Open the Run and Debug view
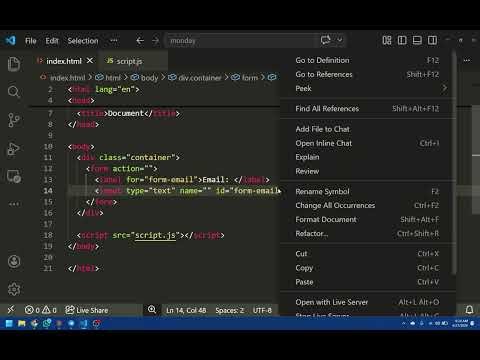The image size is (480, 360). click(14, 149)
